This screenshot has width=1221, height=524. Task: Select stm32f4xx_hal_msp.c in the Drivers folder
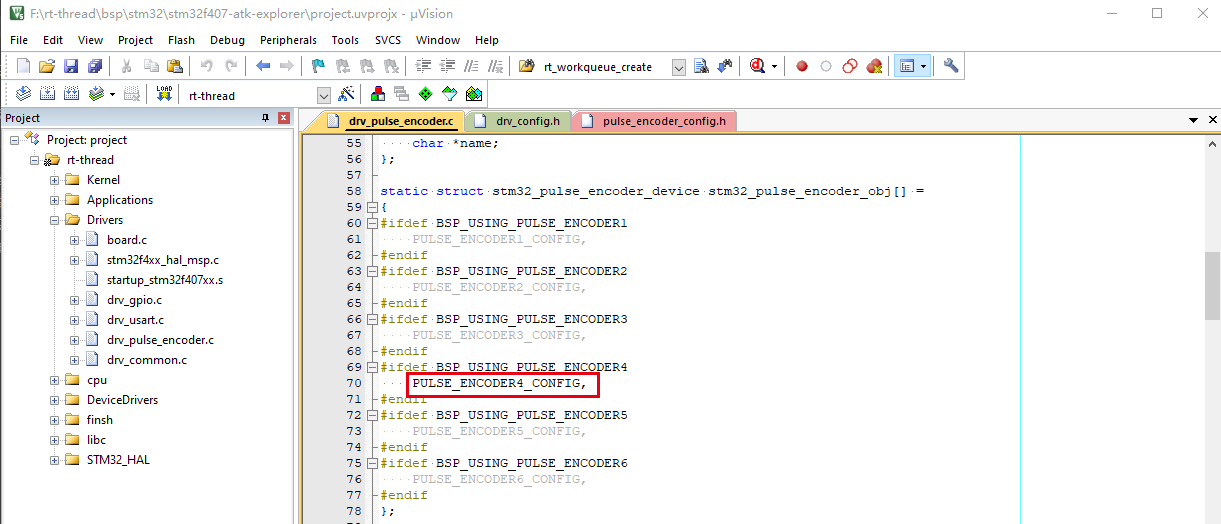pyautogui.click(x=162, y=260)
